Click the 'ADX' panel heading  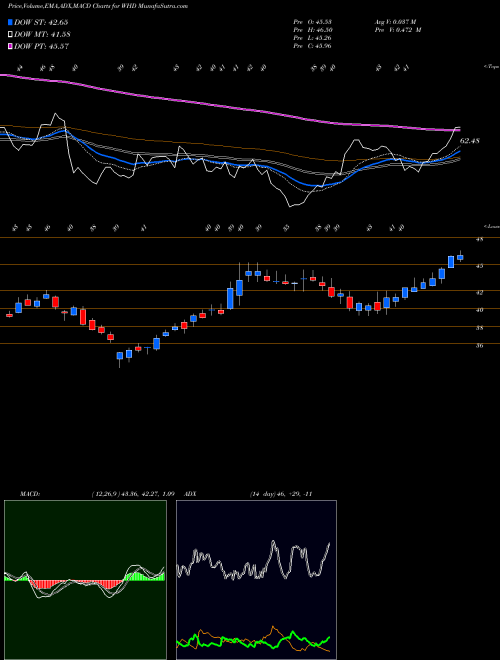[x=191, y=494]
